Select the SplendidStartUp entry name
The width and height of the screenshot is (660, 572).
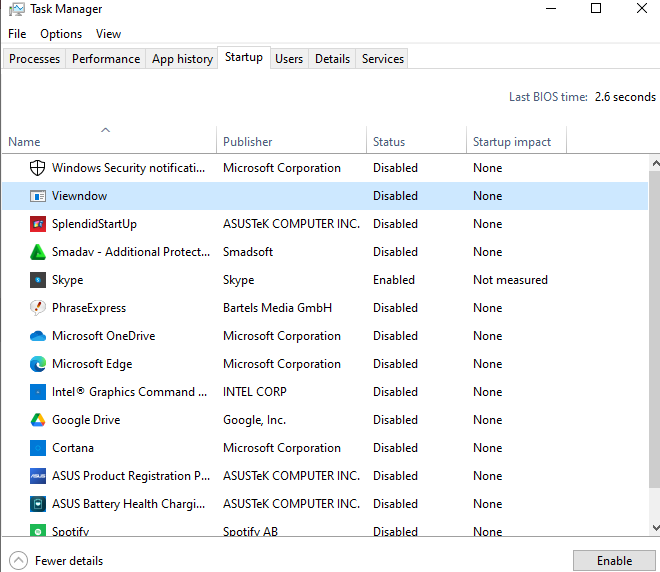94,224
